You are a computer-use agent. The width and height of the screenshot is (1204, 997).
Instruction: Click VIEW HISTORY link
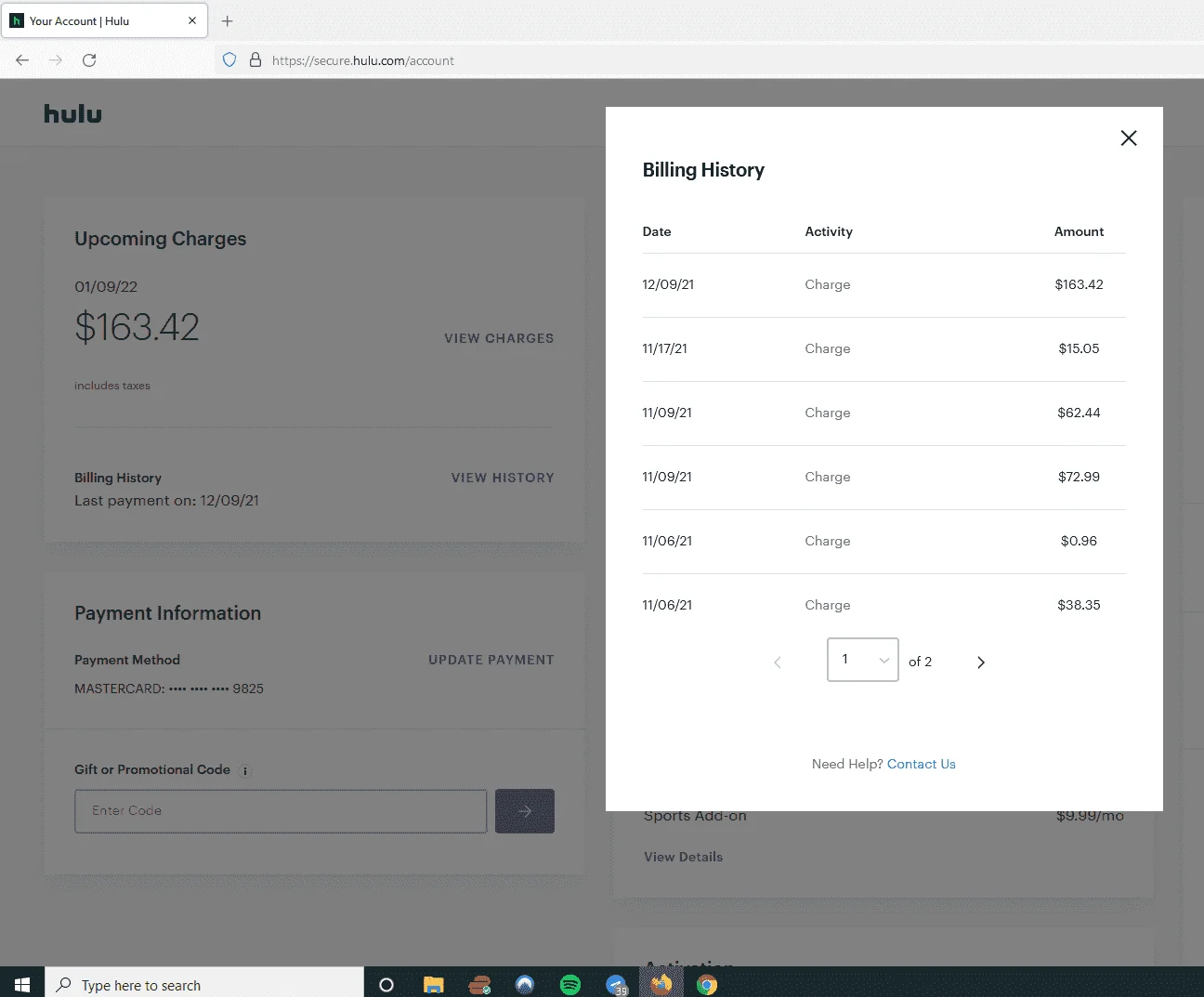click(x=503, y=478)
